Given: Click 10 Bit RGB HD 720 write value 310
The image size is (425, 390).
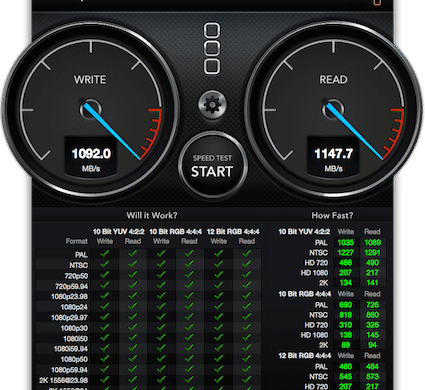Looking at the screenshot, I should click(346, 325).
